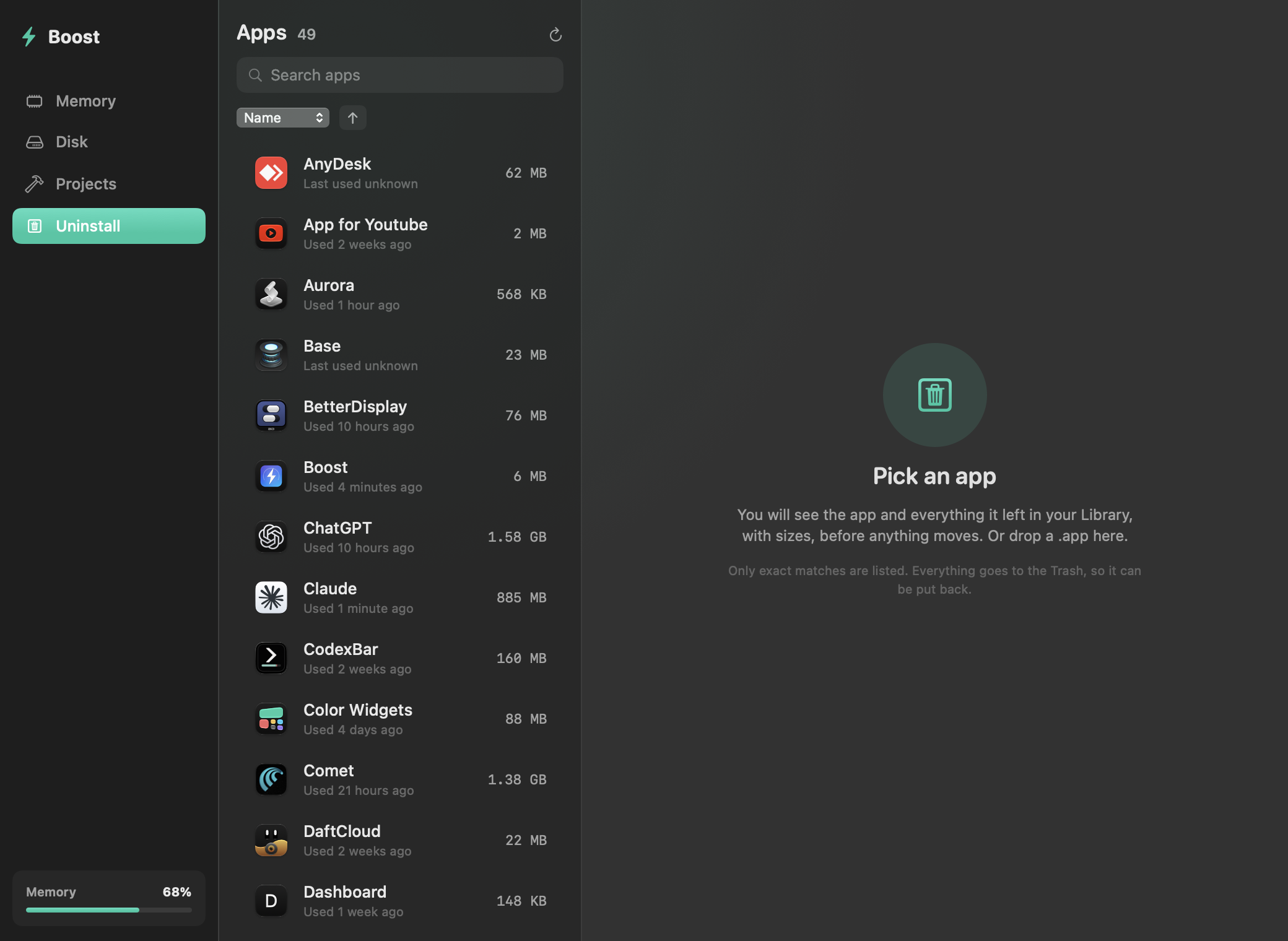The width and height of the screenshot is (1288, 941).
Task: Click the ChatGPT app icon
Action: 271,537
